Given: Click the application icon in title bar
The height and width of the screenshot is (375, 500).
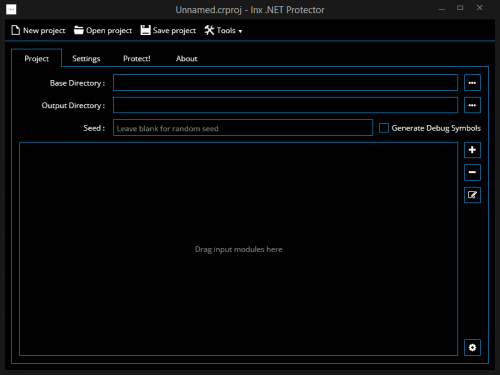Looking at the screenshot, I should 11,10.
